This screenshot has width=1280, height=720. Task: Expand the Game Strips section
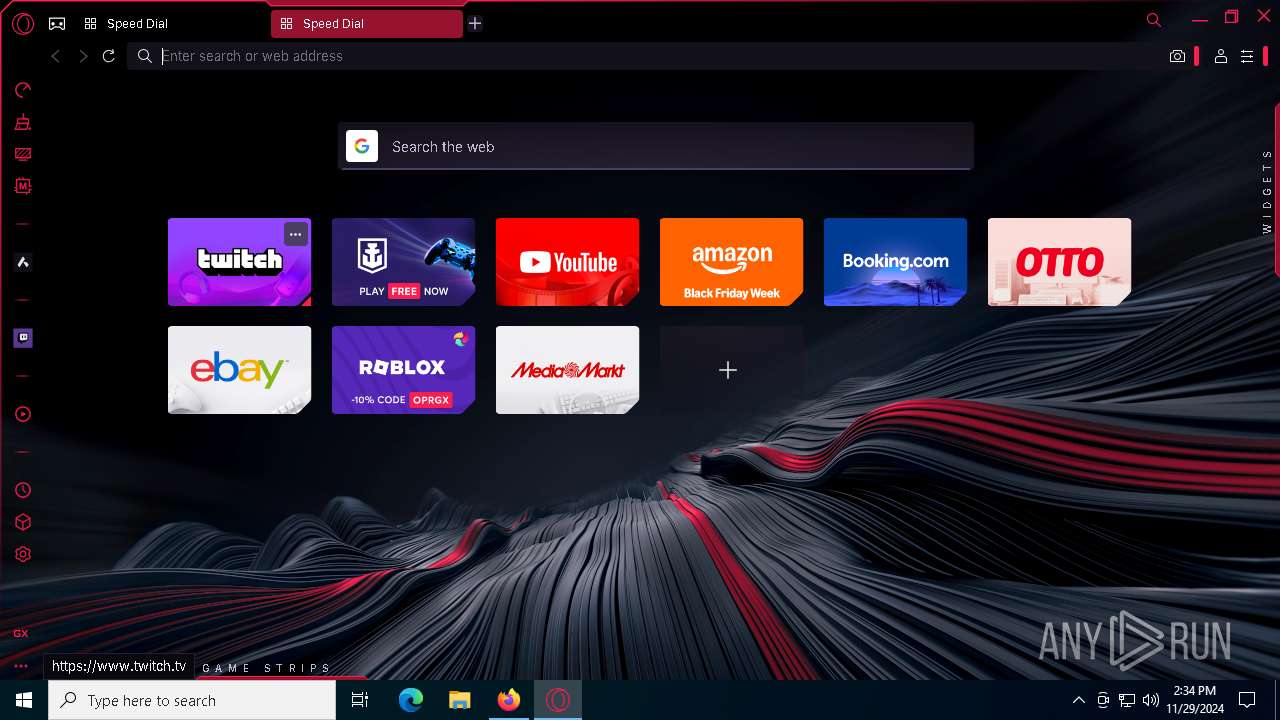point(267,668)
